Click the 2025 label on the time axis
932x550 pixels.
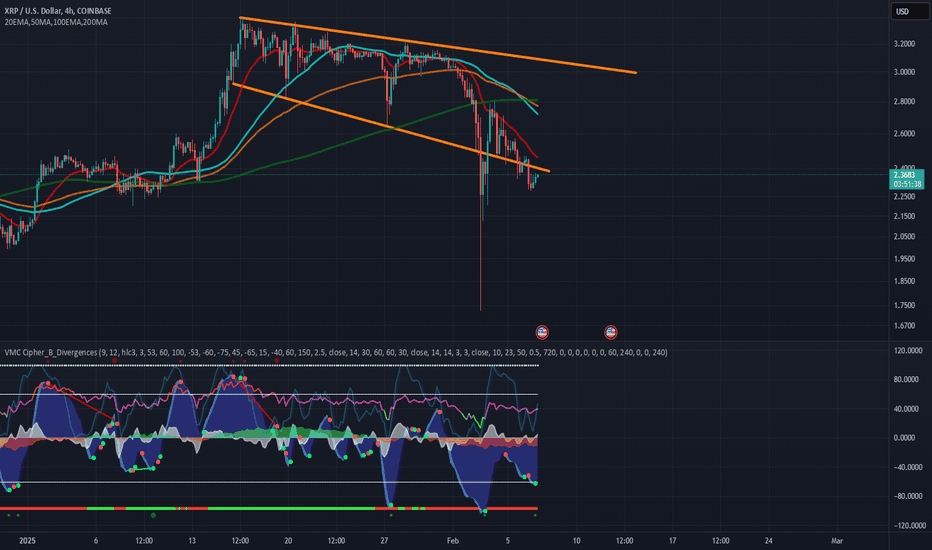(27, 541)
